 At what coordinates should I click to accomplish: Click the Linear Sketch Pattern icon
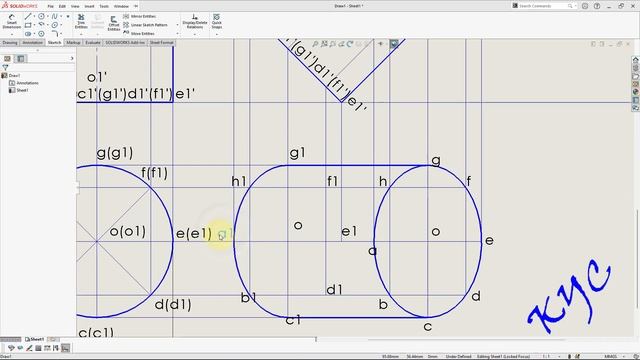(126, 25)
